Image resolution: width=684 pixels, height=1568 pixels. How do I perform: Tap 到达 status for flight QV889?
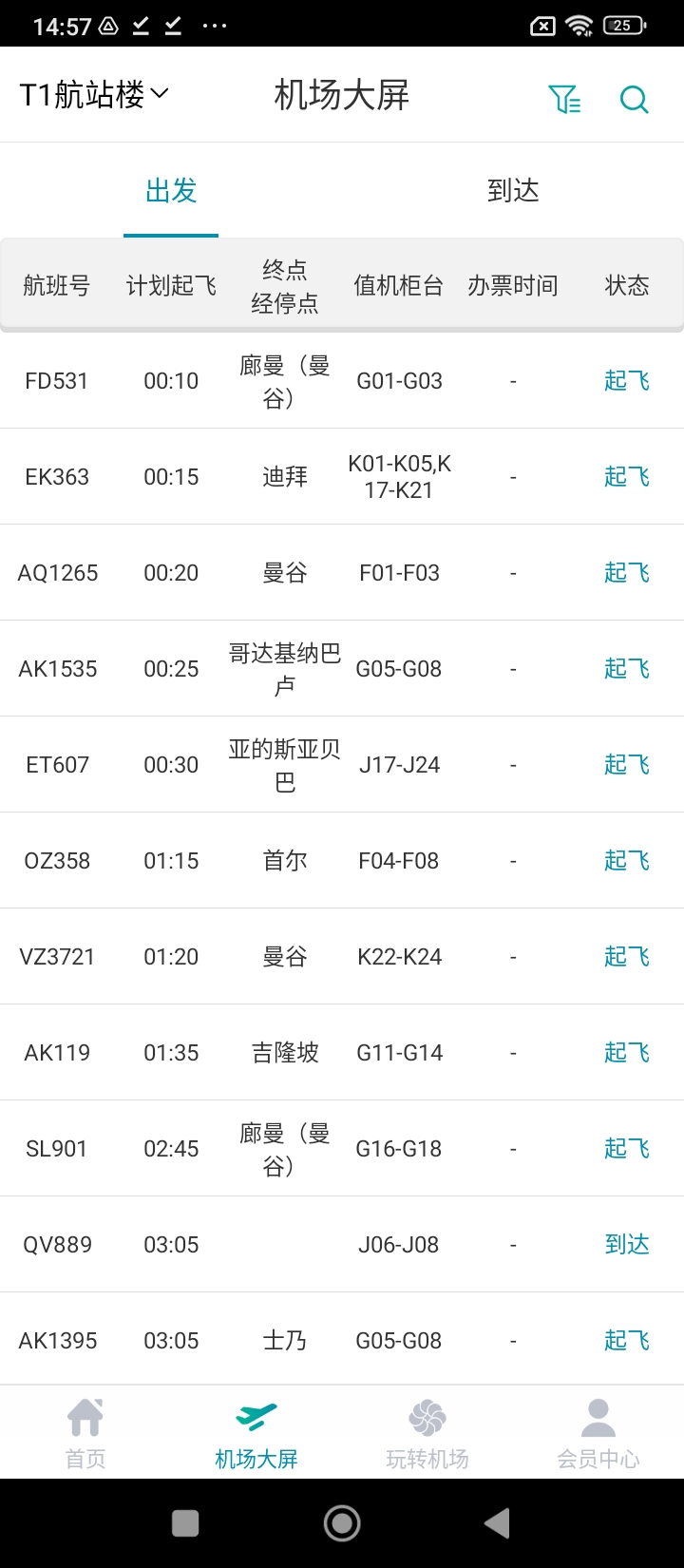point(627,1245)
